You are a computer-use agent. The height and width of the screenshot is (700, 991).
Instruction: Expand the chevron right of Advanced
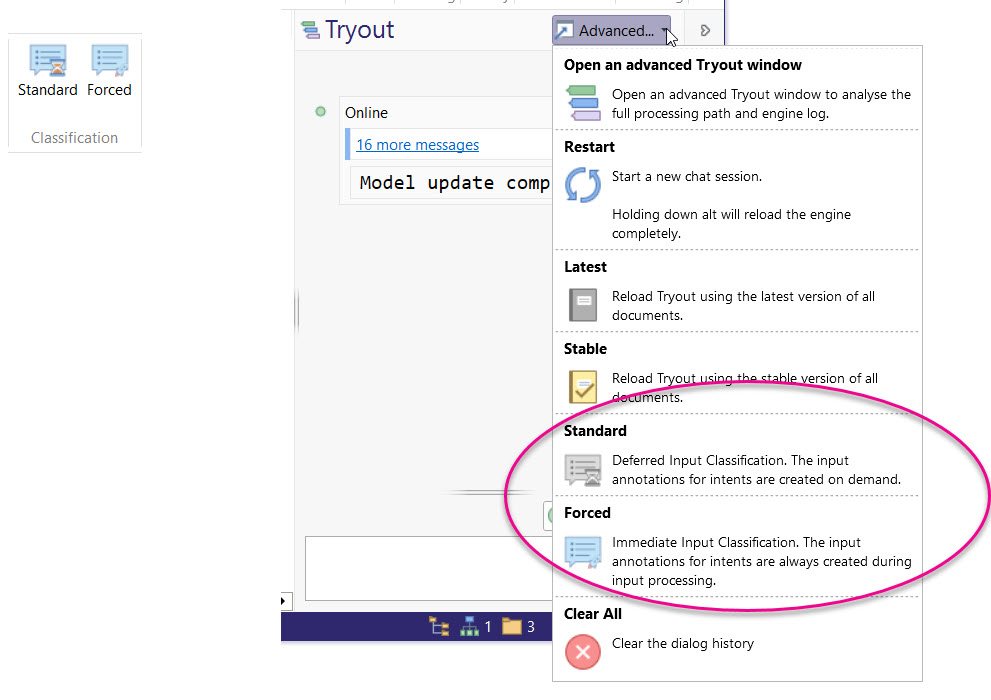(x=705, y=31)
